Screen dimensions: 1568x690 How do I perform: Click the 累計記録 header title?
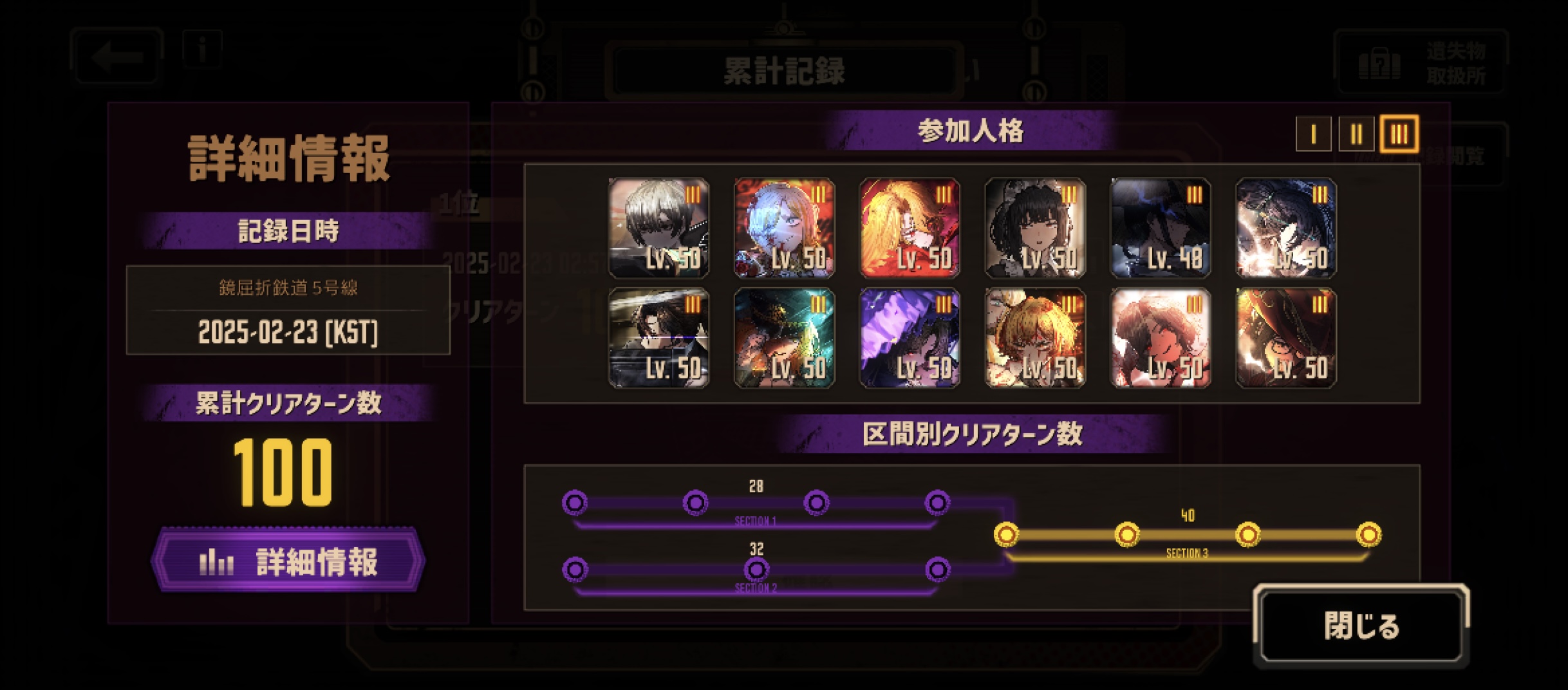(784, 71)
